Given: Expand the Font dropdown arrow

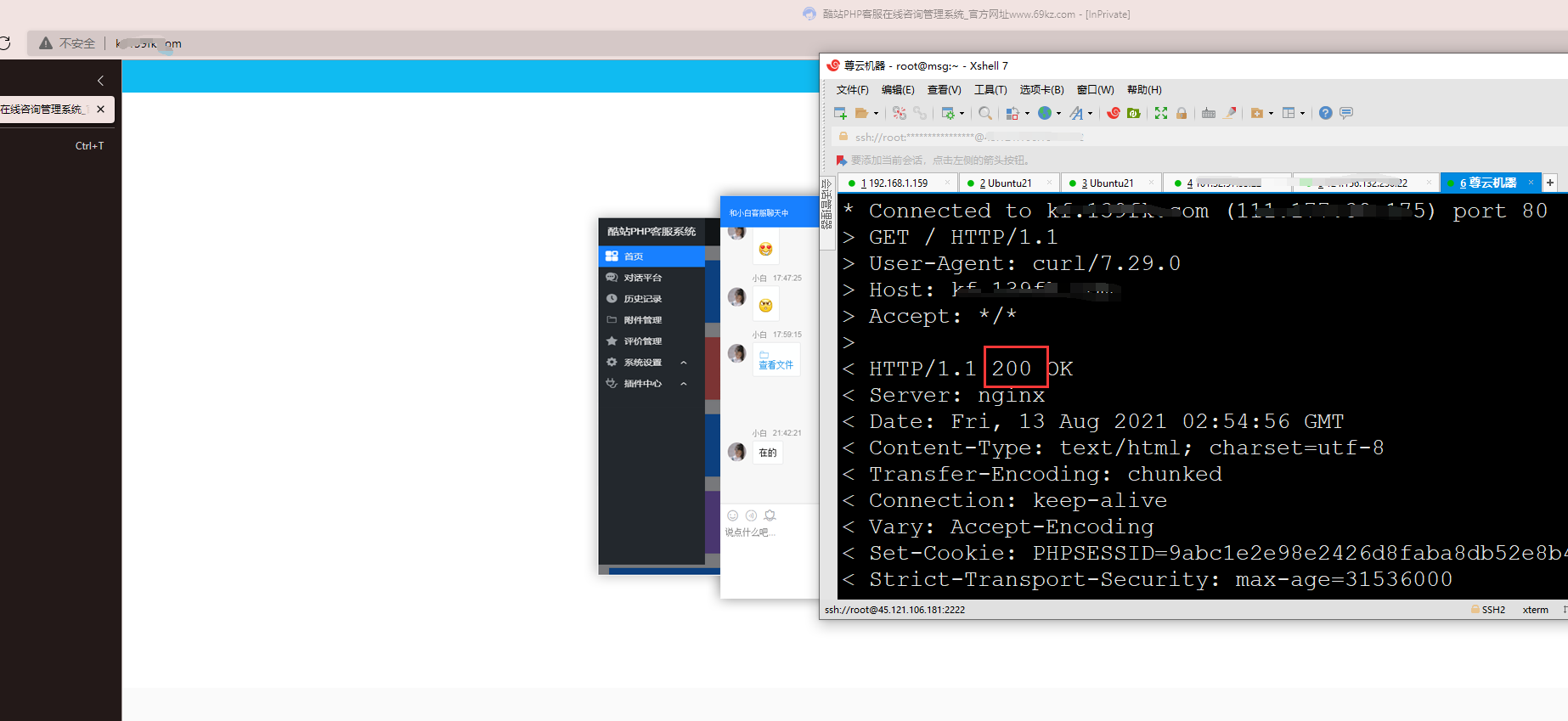Looking at the screenshot, I should (1090, 114).
